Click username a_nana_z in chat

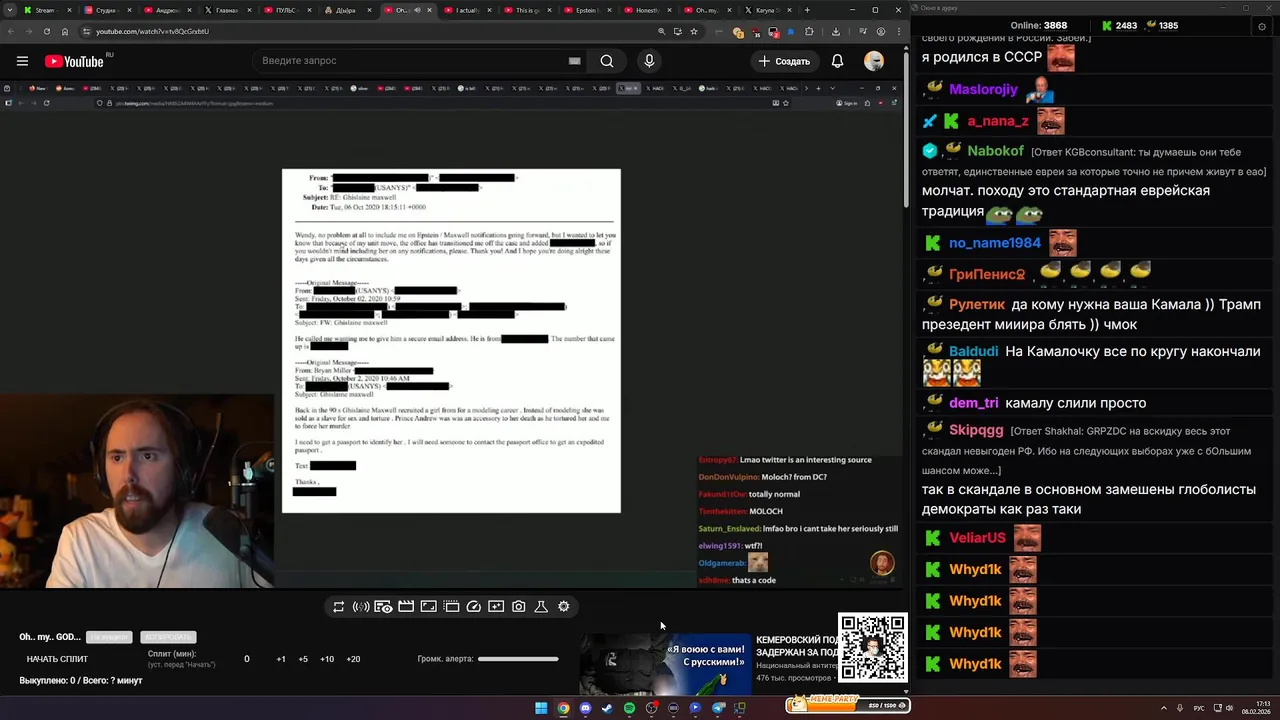coord(998,121)
